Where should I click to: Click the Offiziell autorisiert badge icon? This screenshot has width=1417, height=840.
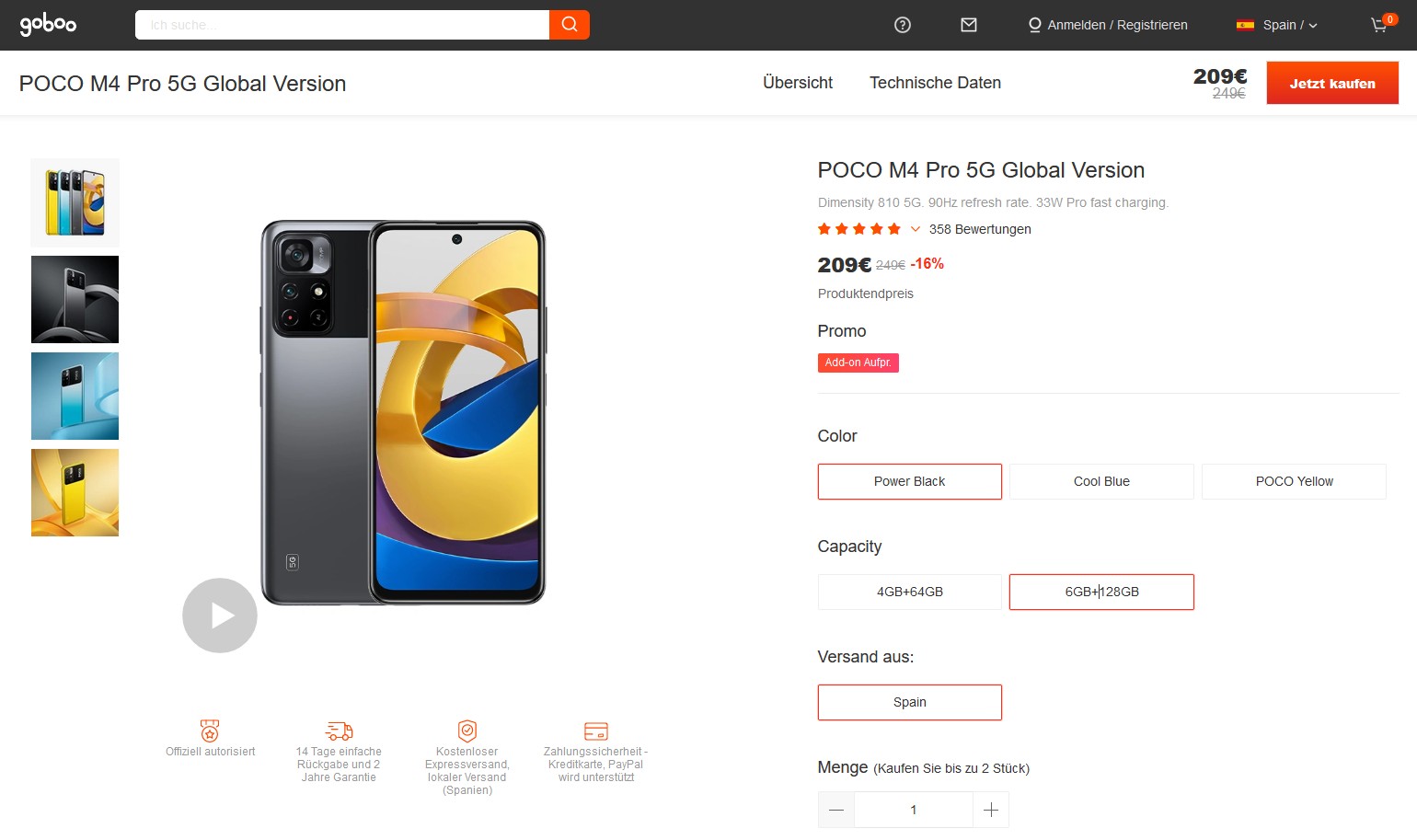click(x=210, y=731)
